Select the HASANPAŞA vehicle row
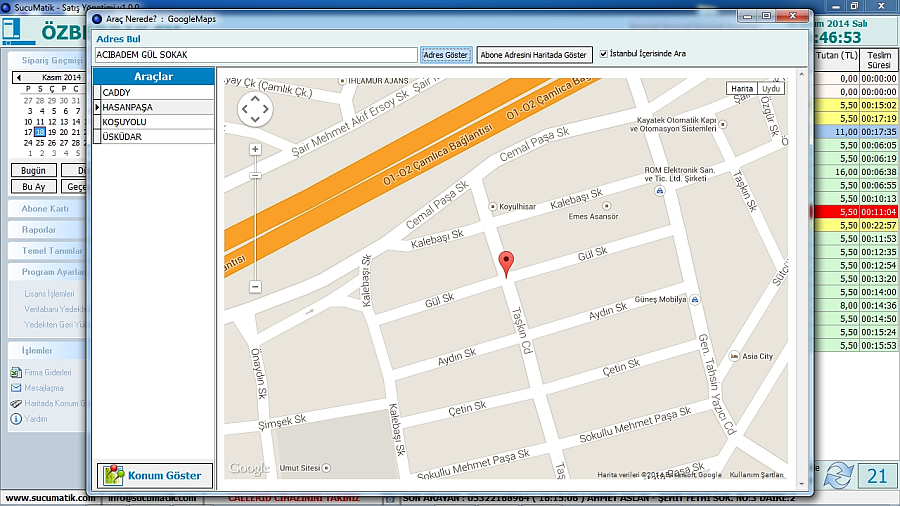 coord(154,107)
